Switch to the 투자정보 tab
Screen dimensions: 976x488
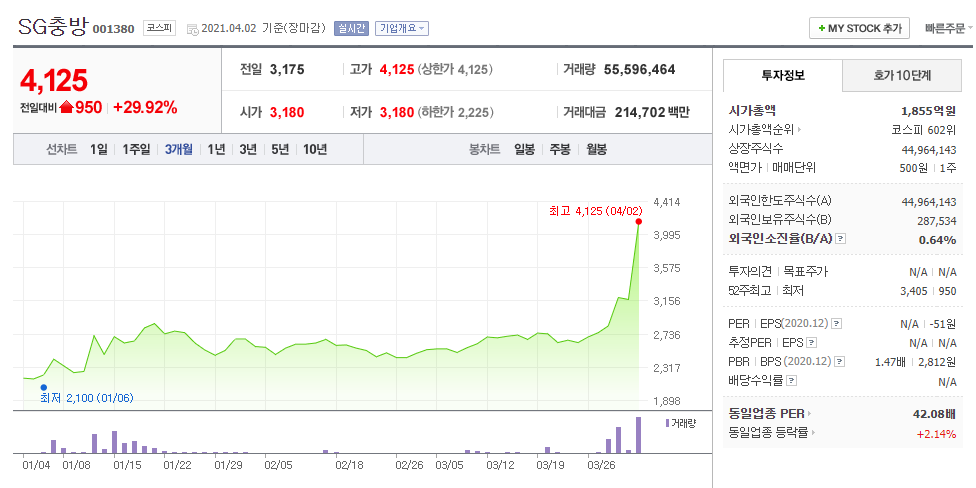[x=783, y=76]
